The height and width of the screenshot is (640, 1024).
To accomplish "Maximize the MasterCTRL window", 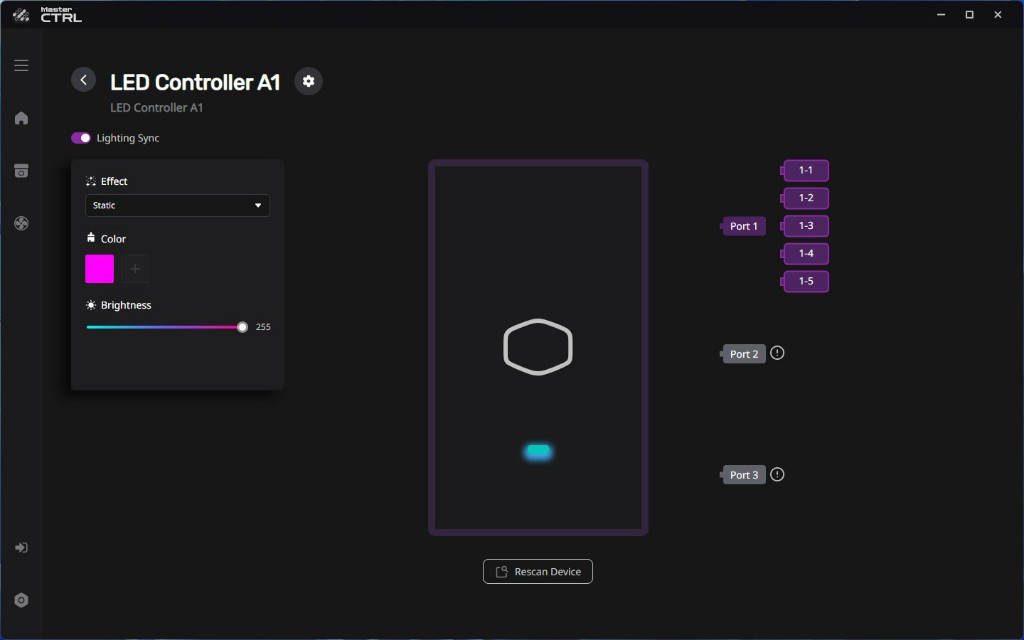I will [x=970, y=14].
